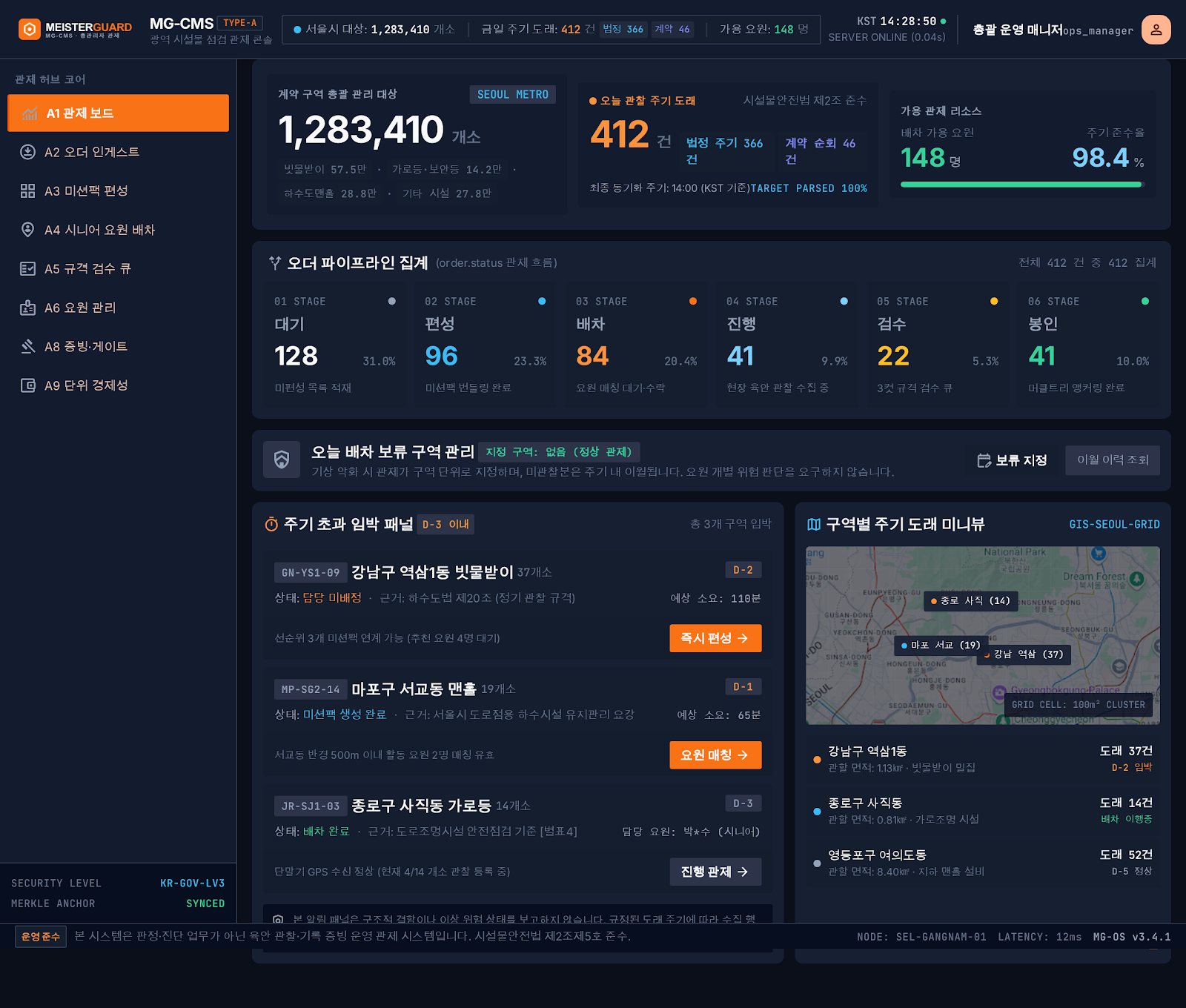Open the A5 규격 검수 큐 checklist icon
Screen dimensions: 1186x1008
27,269
